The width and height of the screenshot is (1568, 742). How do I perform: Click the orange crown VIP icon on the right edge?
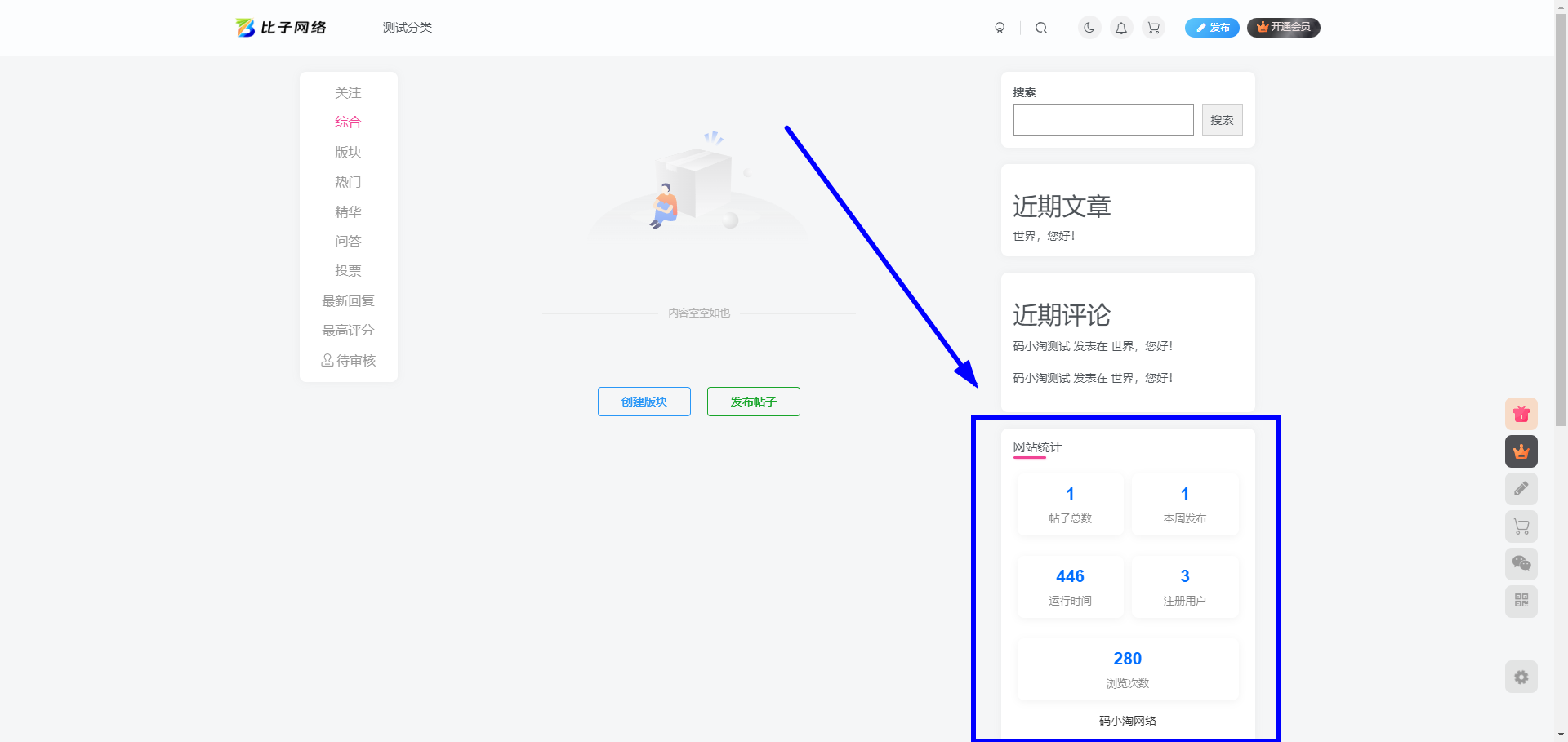point(1521,451)
